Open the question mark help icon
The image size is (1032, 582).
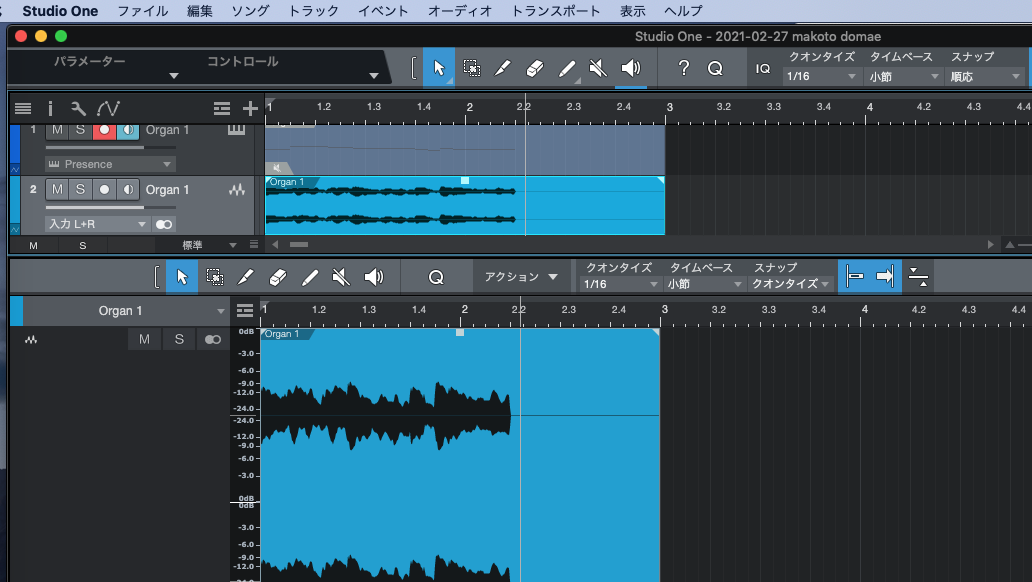click(x=684, y=68)
